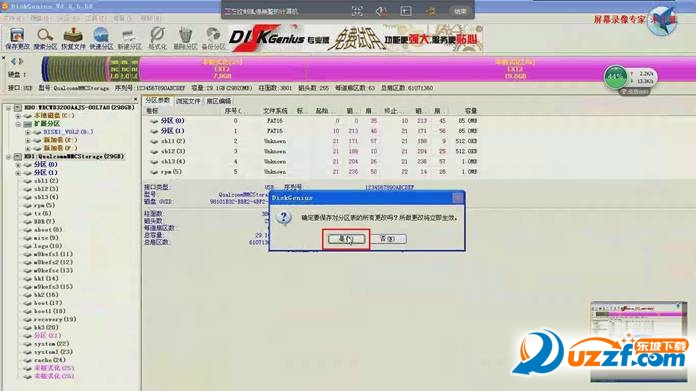
Task: Click the Save Changes (保存更改) toolbar icon
Action: click(17, 38)
